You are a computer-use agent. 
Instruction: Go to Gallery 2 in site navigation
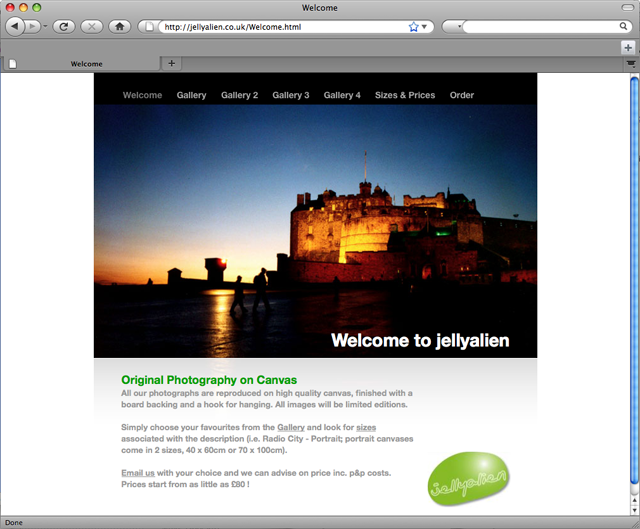point(240,95)
